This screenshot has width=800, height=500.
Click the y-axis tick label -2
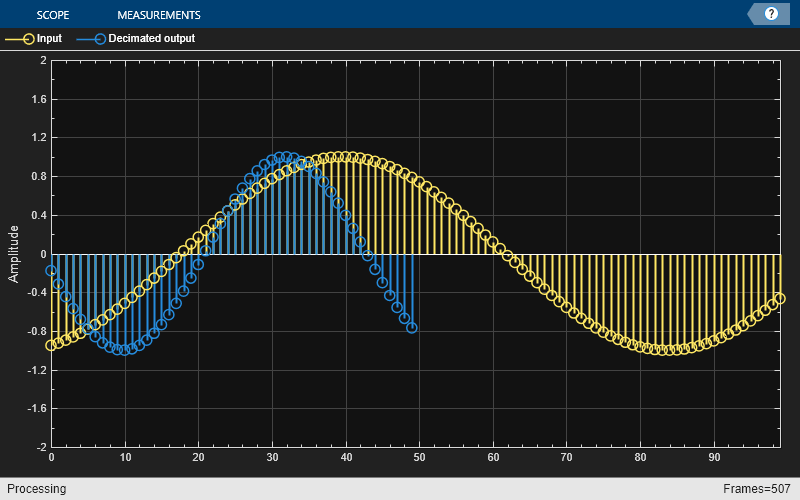click(x=40, y=447)
